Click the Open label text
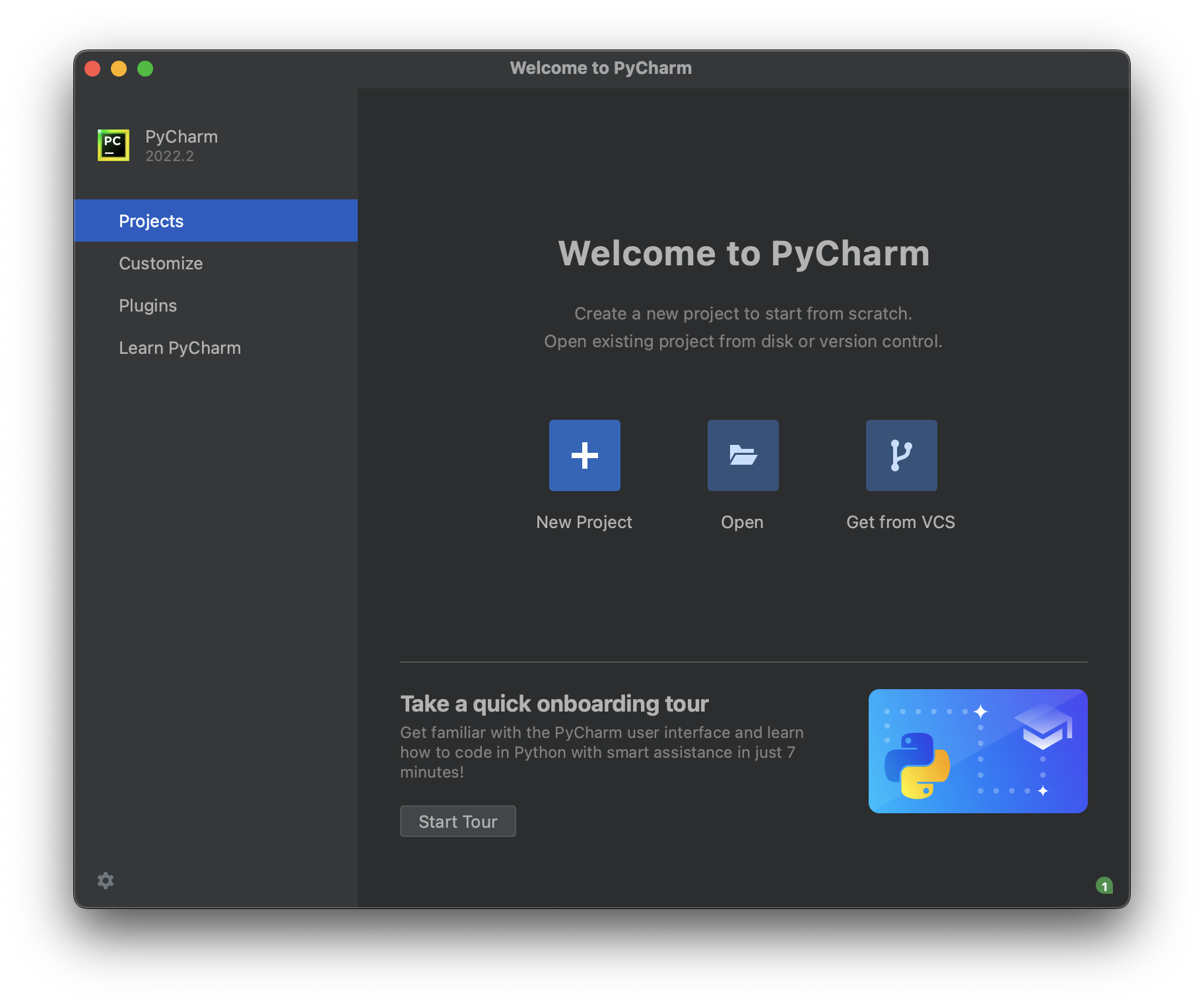Screen dimensions: 1204x1006 pyautogui.click(x=742, y=522)
